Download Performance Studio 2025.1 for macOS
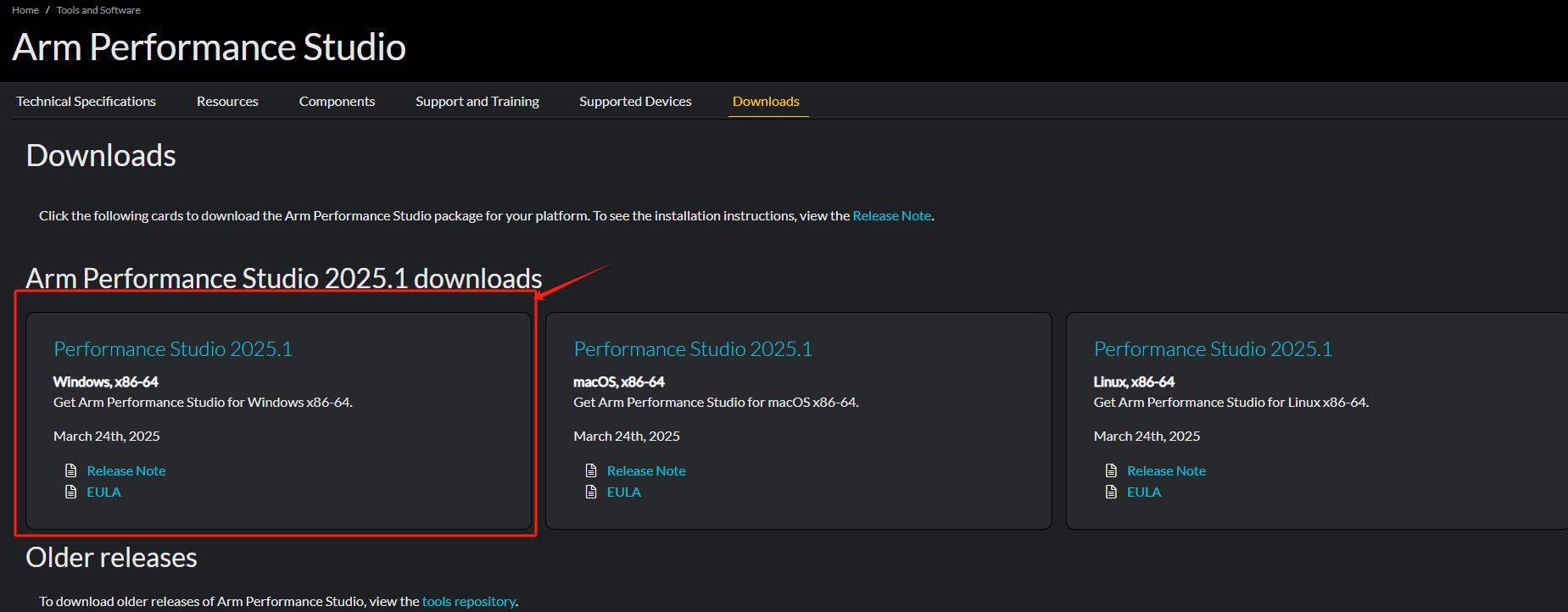The image size is (1568, 612). [x=693, y=348]
